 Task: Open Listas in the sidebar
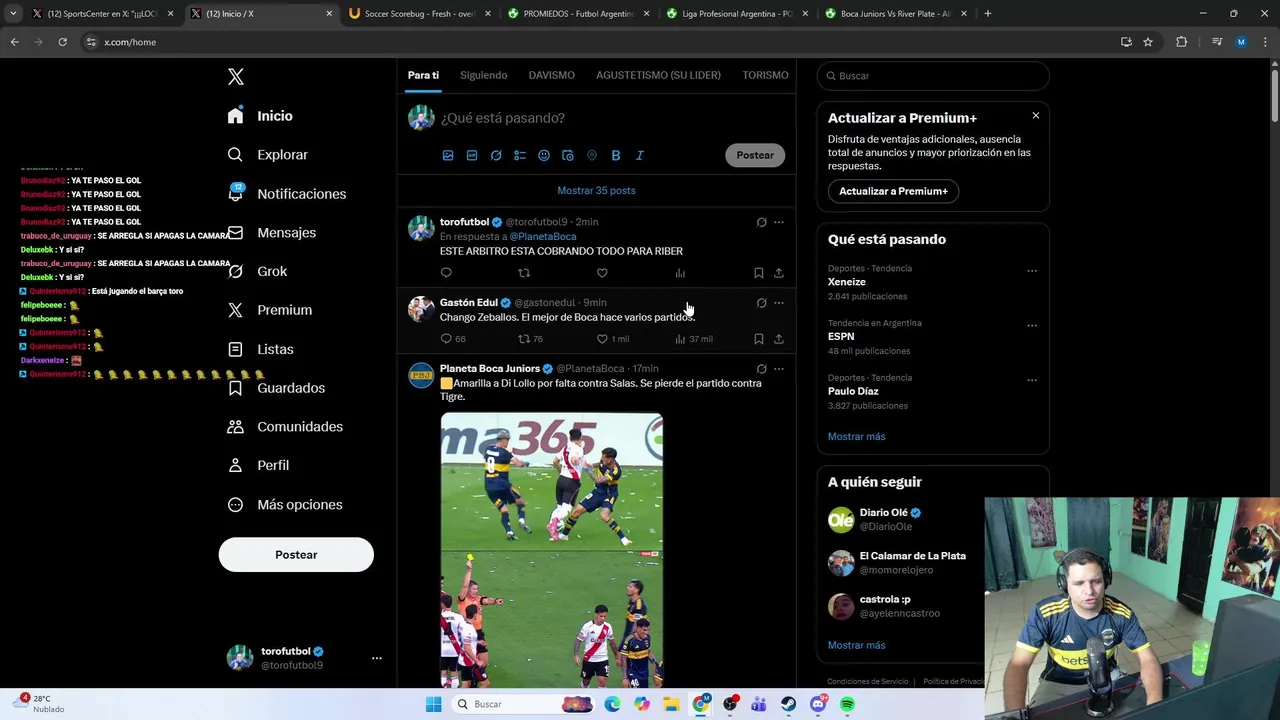point(260,349)
